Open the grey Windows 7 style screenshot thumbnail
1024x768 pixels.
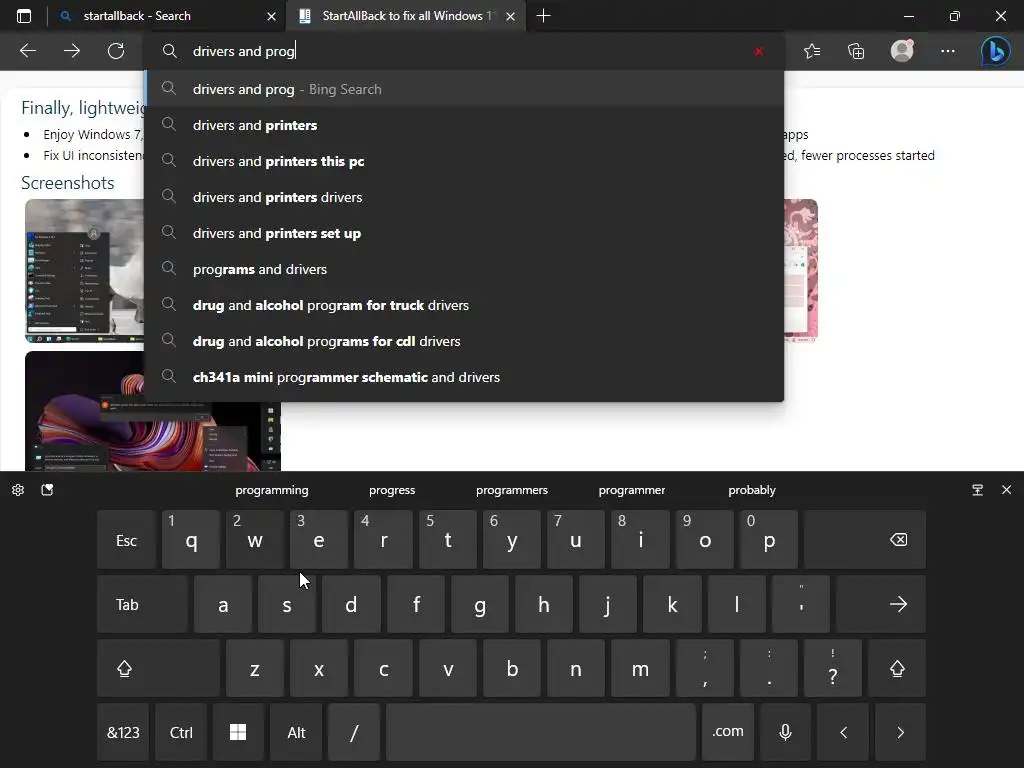point(84,271)
